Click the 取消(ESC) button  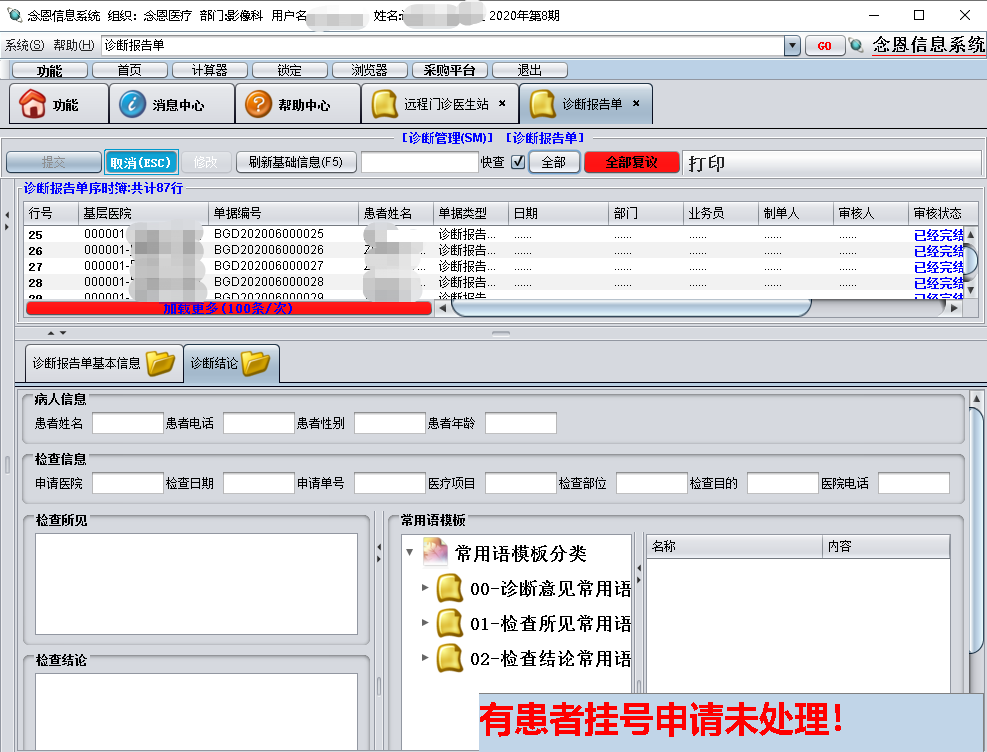[x=141, y=162]
